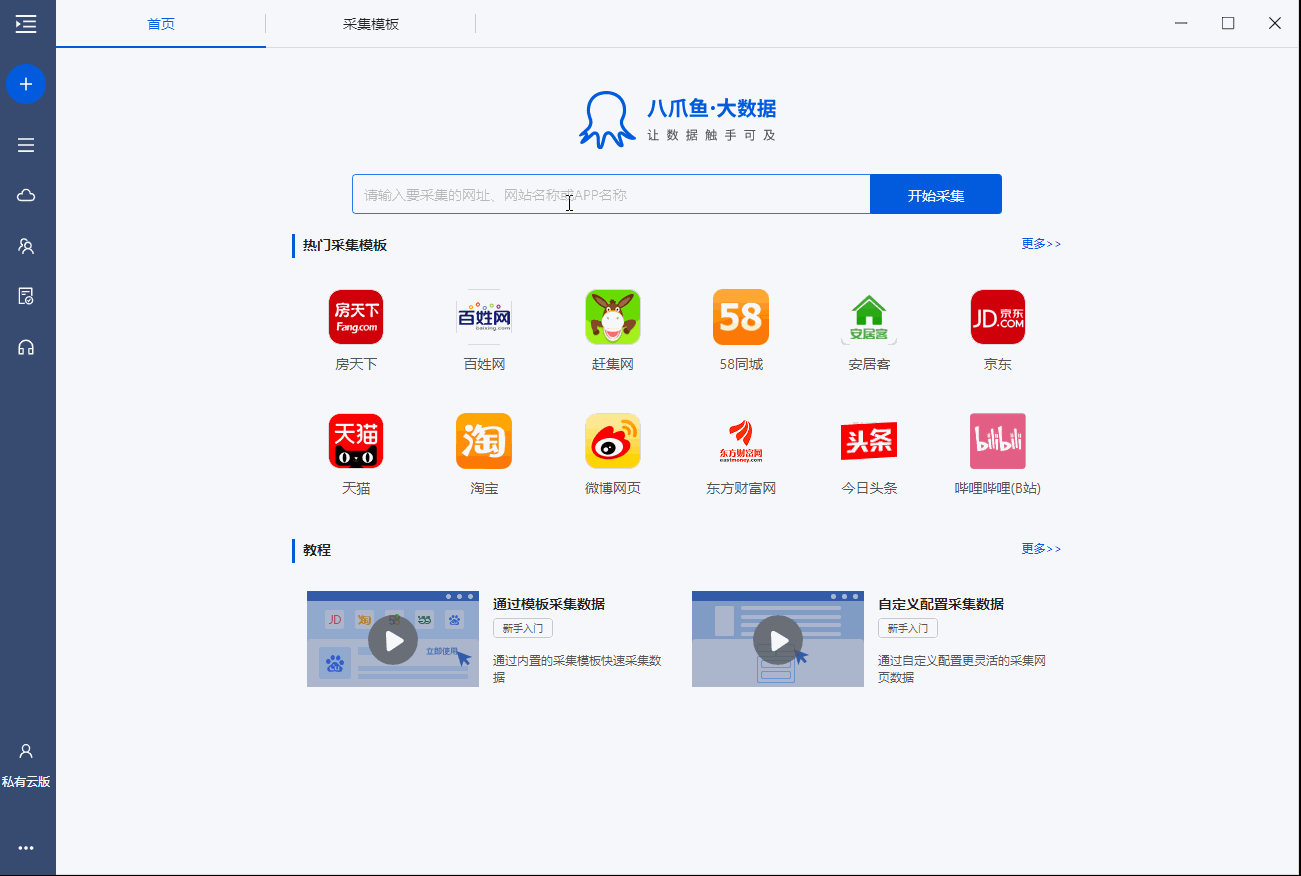This screenshot has height=876, width=1301.
Task: Click the 房天下 label text
Action: coord(356,365)
